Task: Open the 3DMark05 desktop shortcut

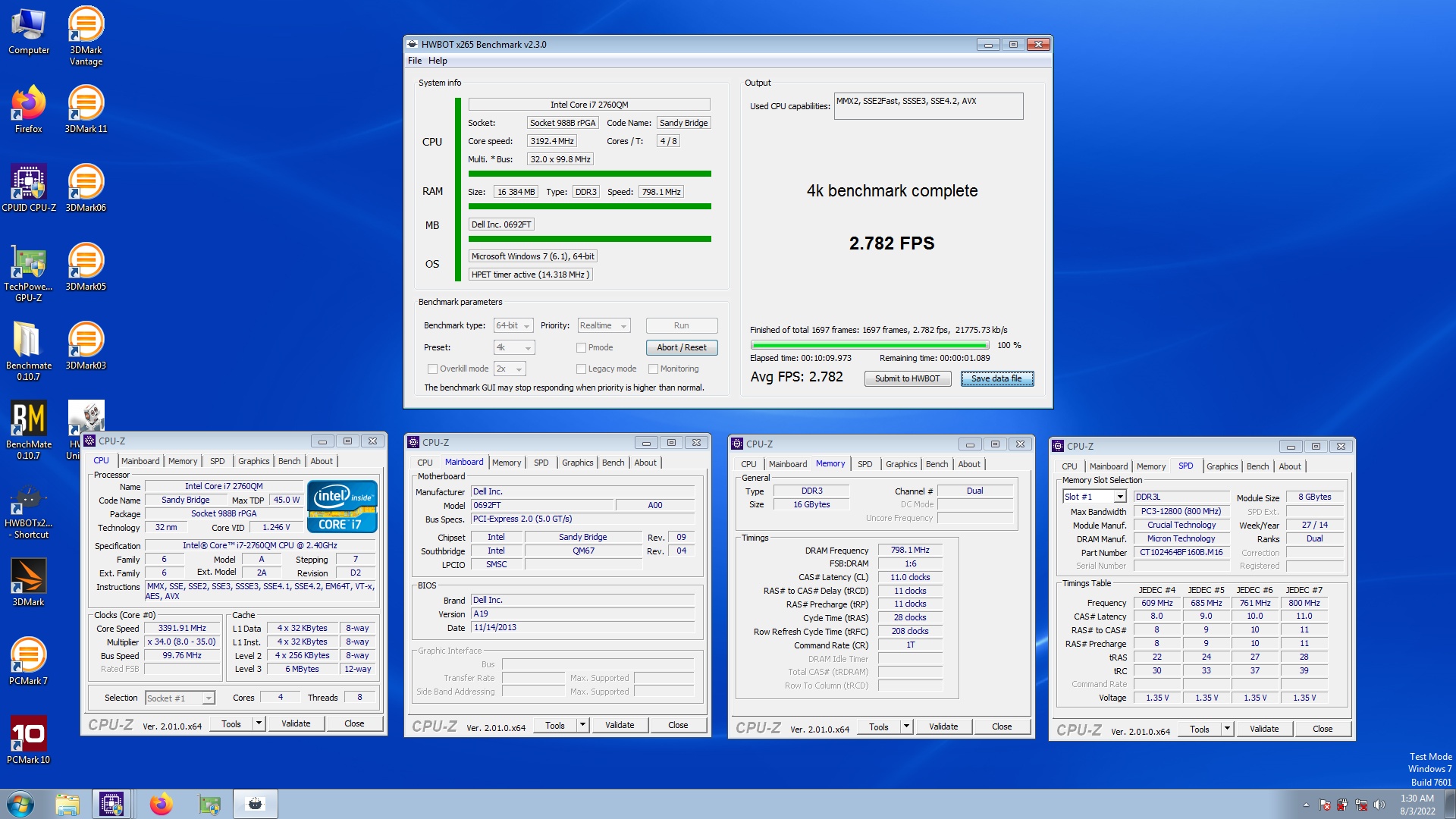Action: pos(86,267)
